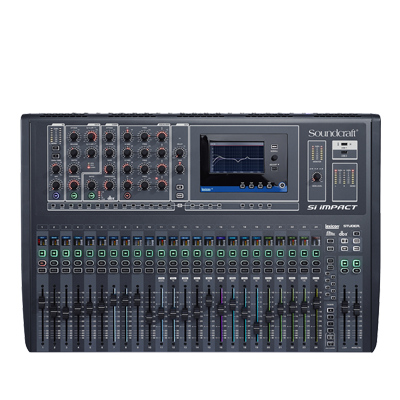Tap the first small icon left of the touchscreen gear row
The height and width of the screenshot is (400, 400).
coord(242,186)
